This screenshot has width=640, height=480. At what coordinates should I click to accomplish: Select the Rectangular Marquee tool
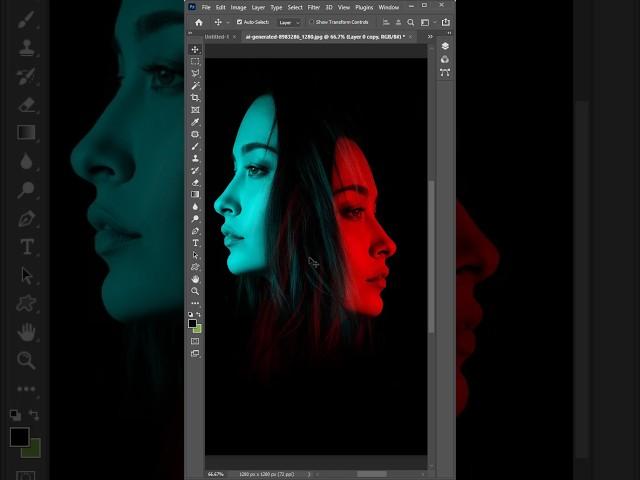tap(195, 61)
